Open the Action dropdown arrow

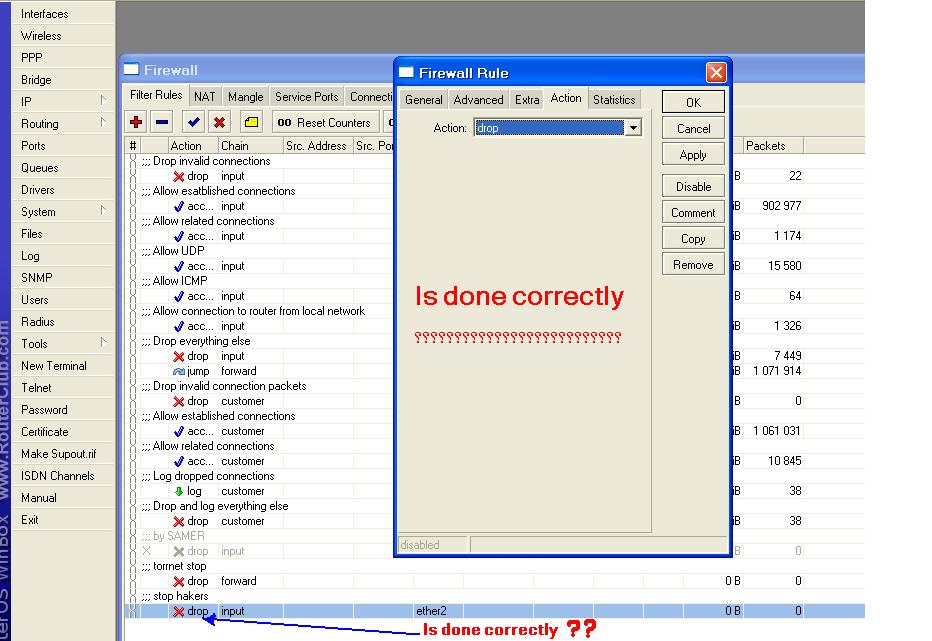point(634,128)
